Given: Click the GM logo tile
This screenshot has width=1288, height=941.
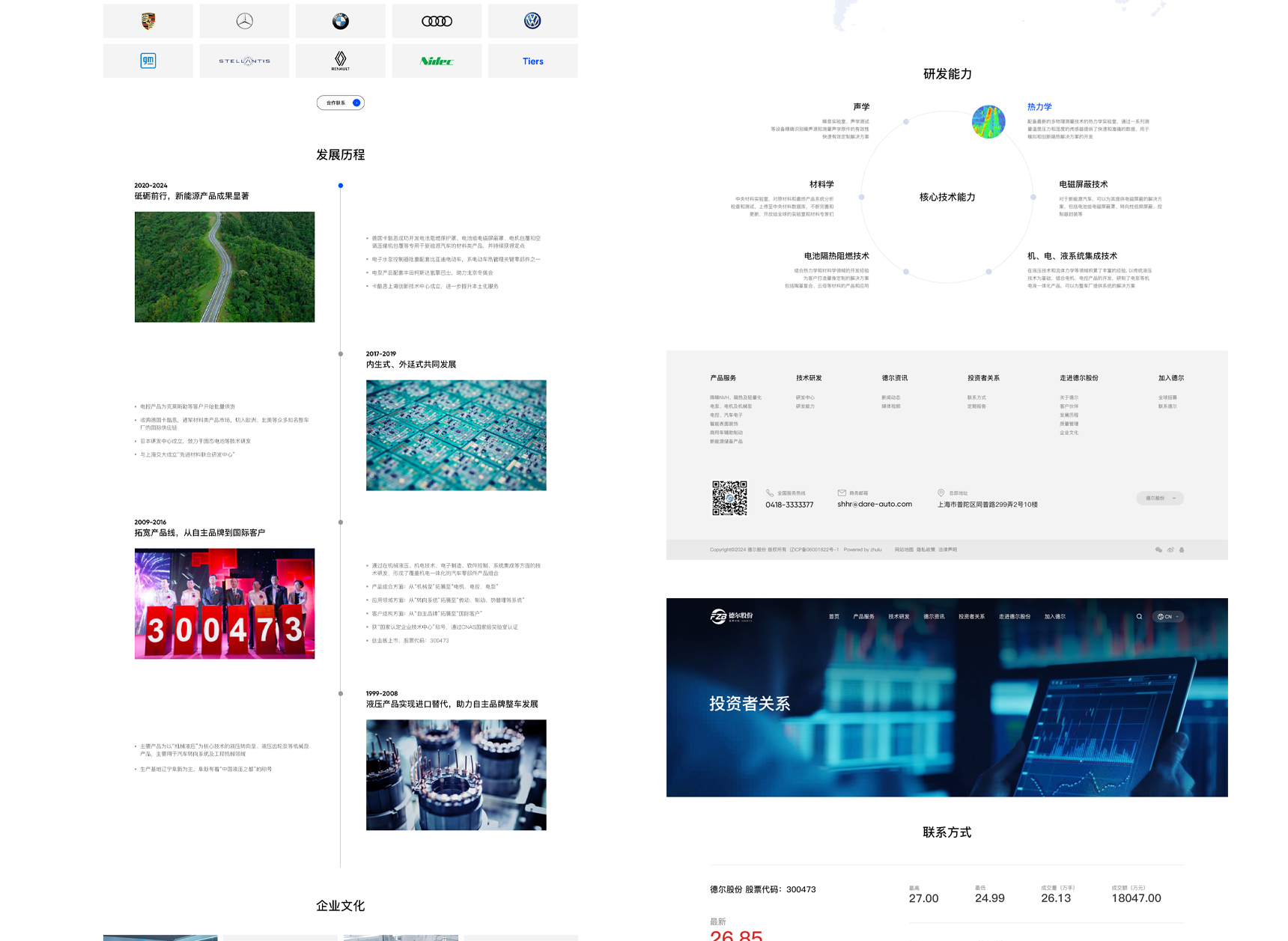Looking at the screenshot, I should (148, 61).
